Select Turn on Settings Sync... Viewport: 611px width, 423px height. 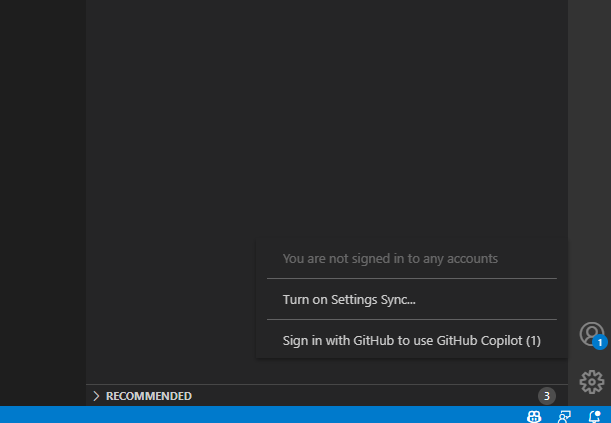(411, 300)
